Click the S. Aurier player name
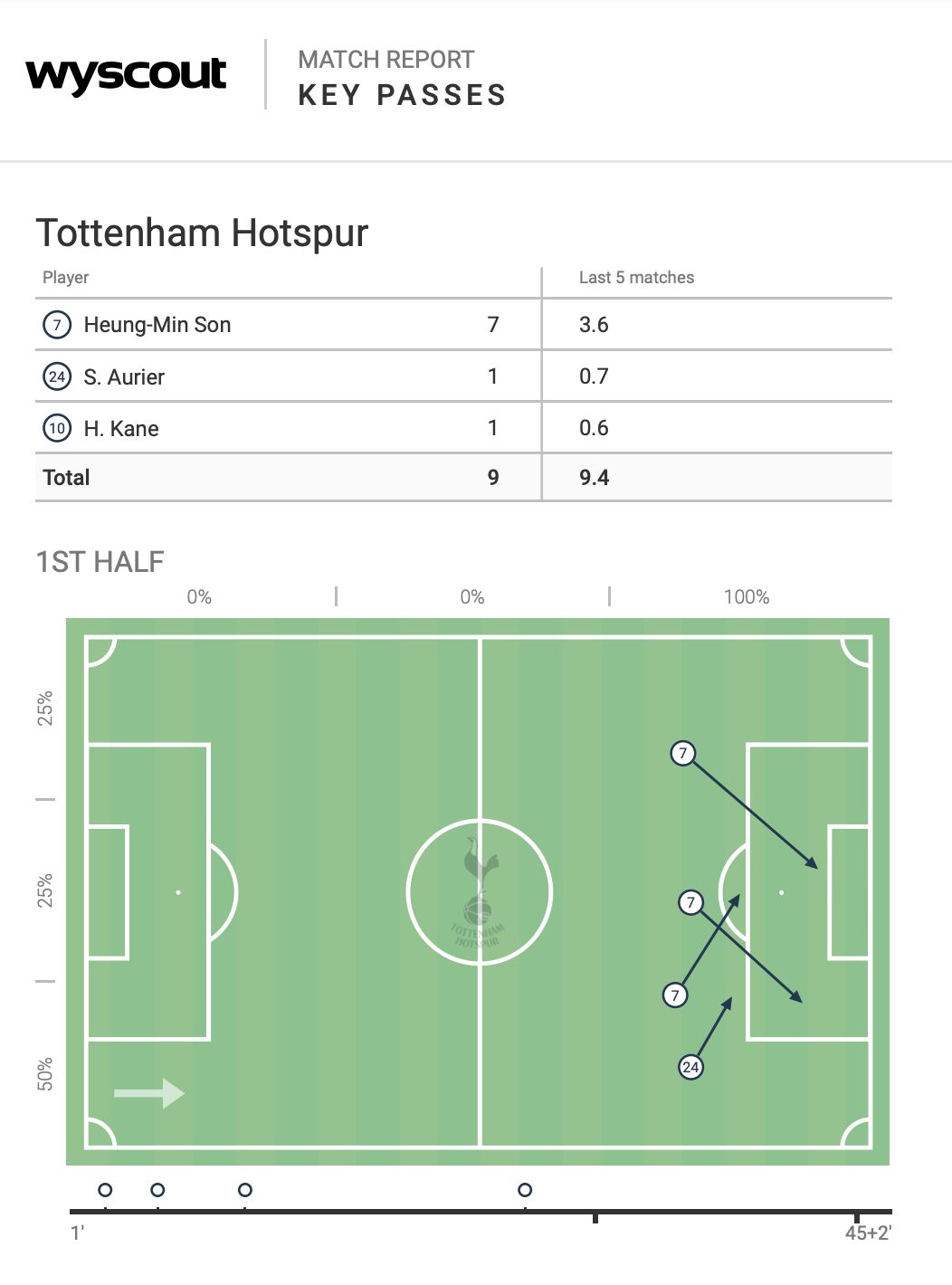952x1285 pixels. (124, 377)
